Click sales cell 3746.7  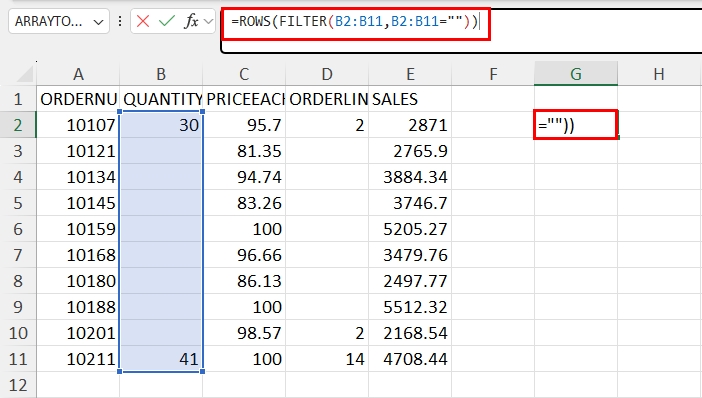coord(410,203)
